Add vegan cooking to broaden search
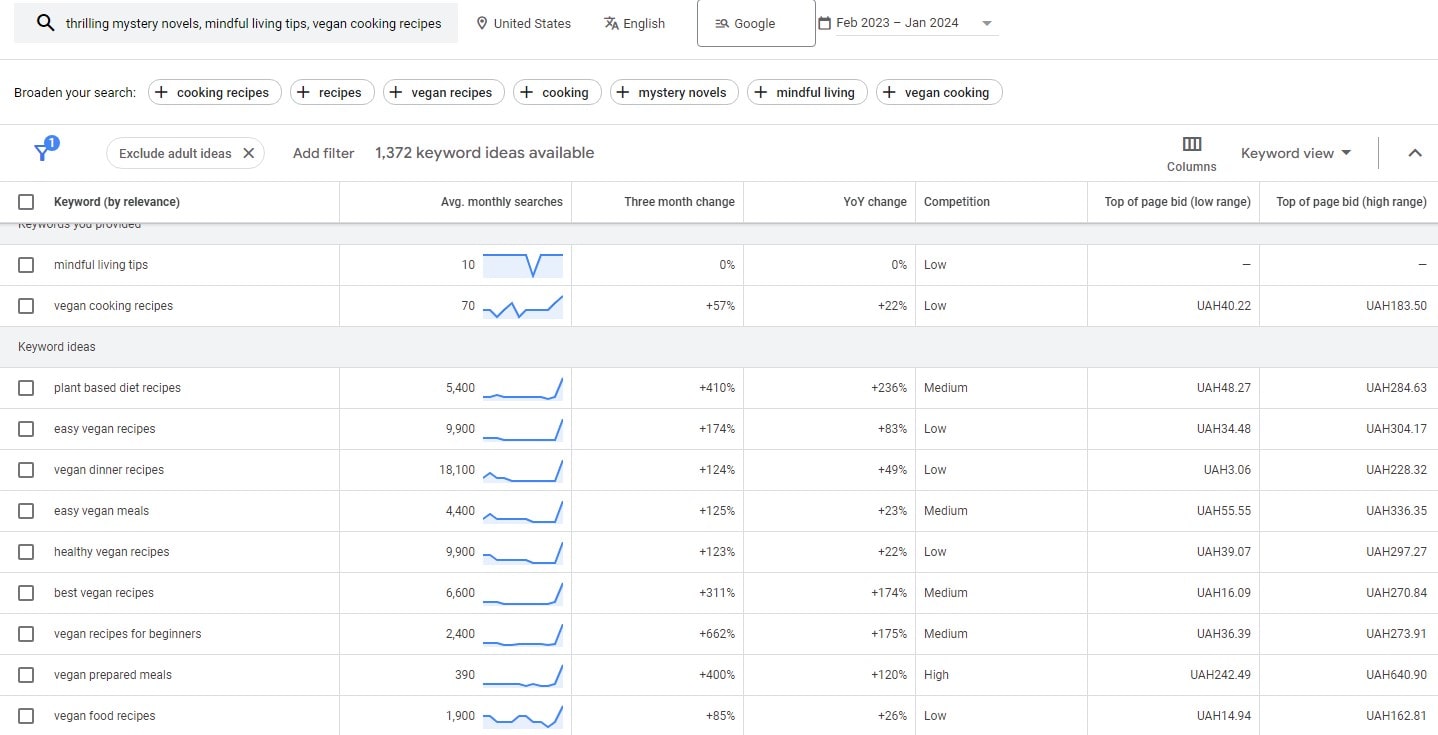 939,92
